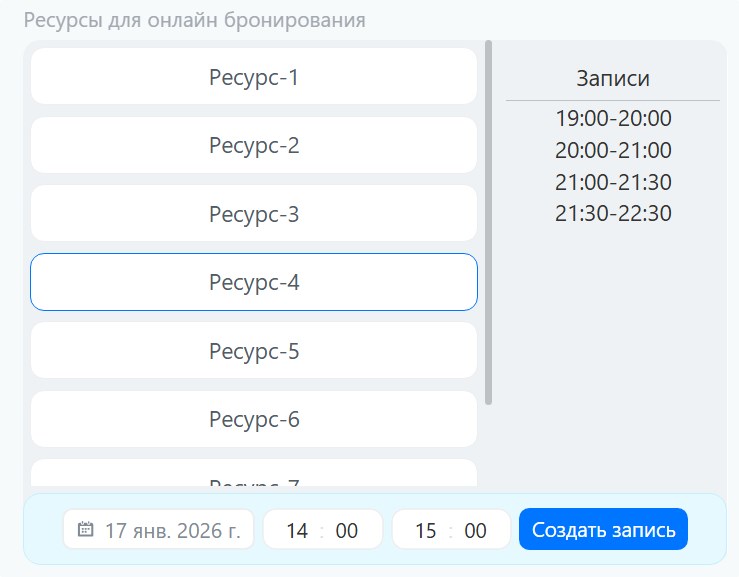Viewport: 739px width, 577px height.
Task: Click the start time minutes 00
Action: tap(347, 530)
